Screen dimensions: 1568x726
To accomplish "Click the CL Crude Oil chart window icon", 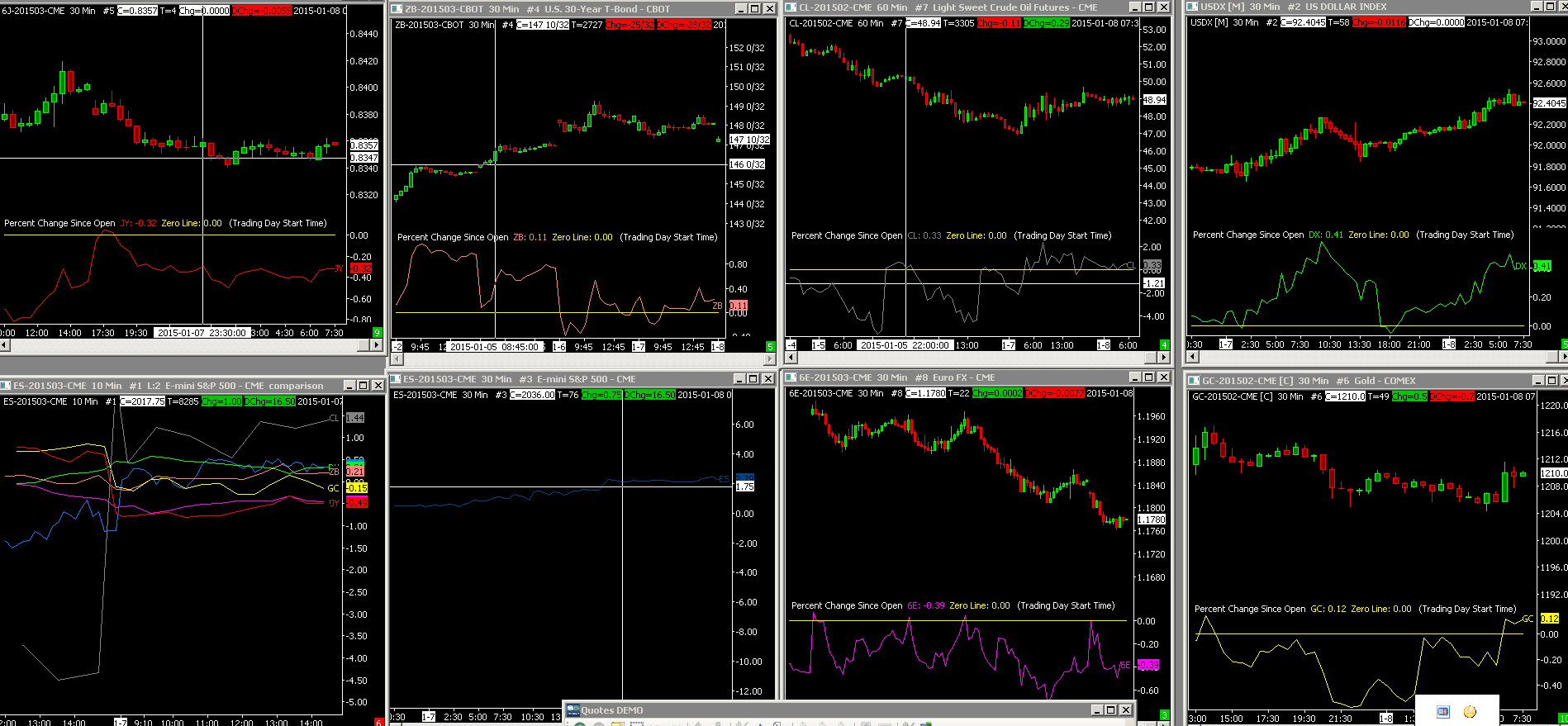I will coord(791,7).
